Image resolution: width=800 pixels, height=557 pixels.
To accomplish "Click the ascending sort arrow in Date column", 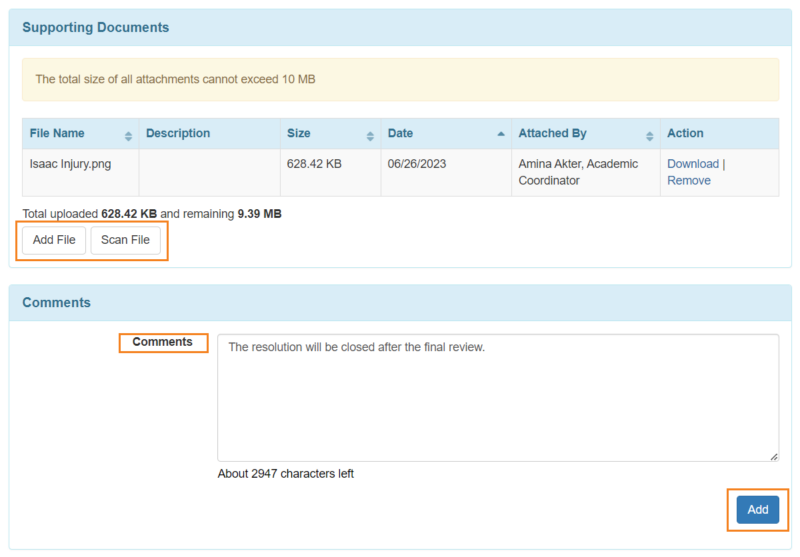I will [x=500, y=134].
